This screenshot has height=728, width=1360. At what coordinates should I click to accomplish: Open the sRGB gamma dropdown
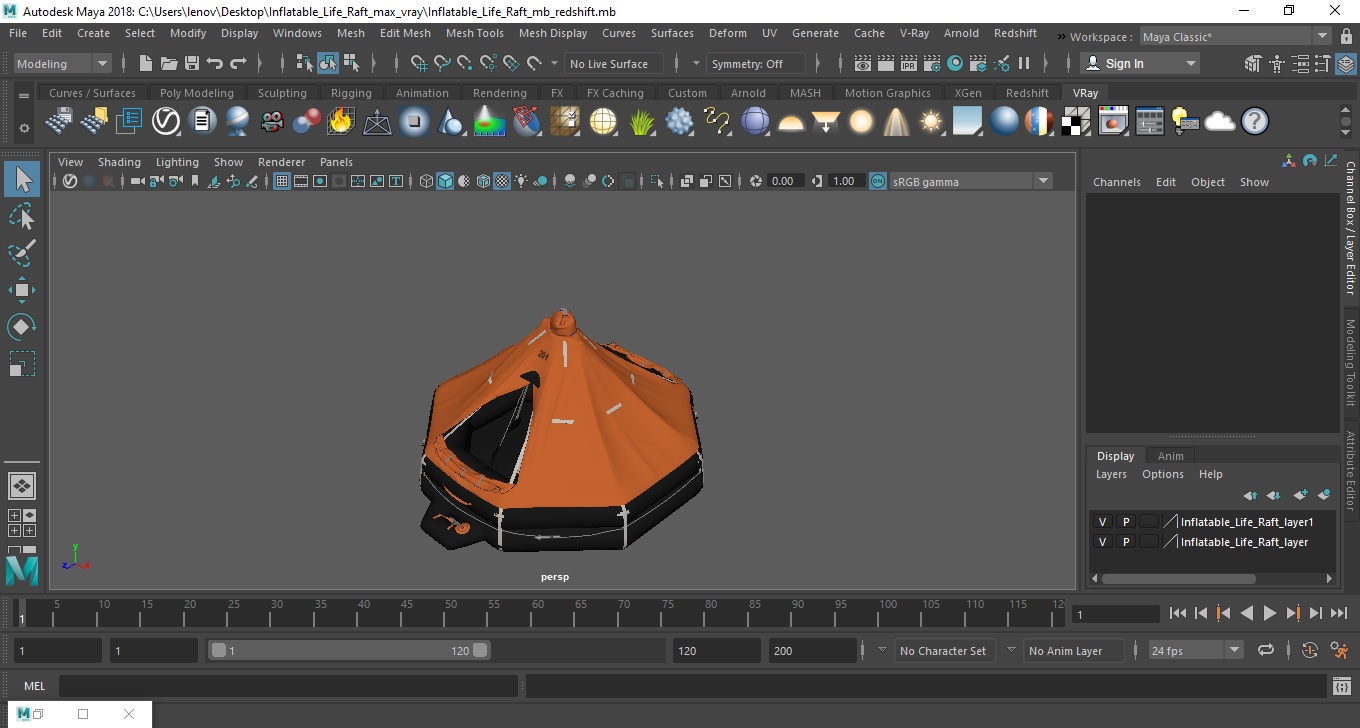click(971, 181)
